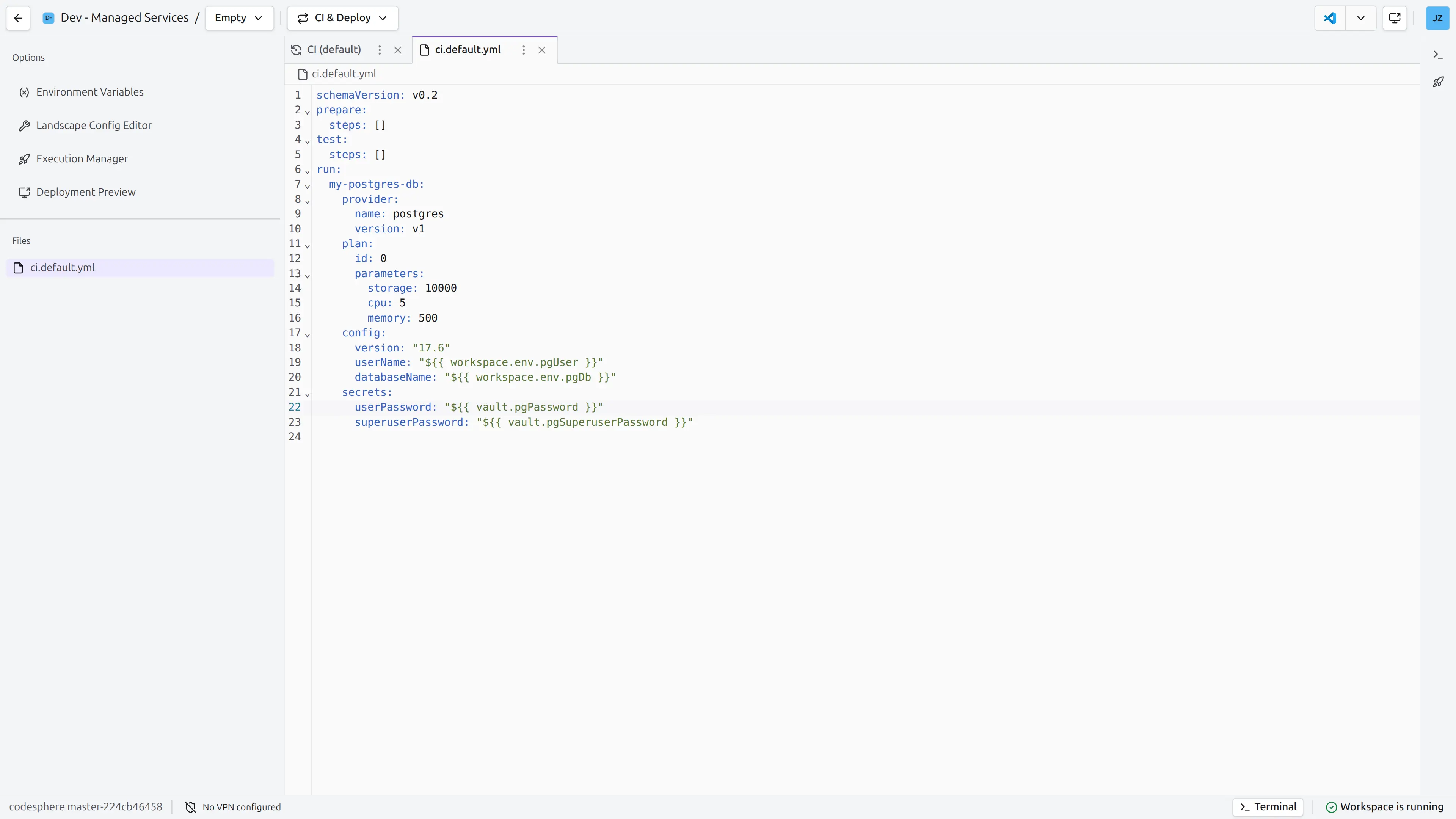This screenshot has height=819, width=1456.
Task: Open the CI & Deploy dropdown
Action: 342,18
